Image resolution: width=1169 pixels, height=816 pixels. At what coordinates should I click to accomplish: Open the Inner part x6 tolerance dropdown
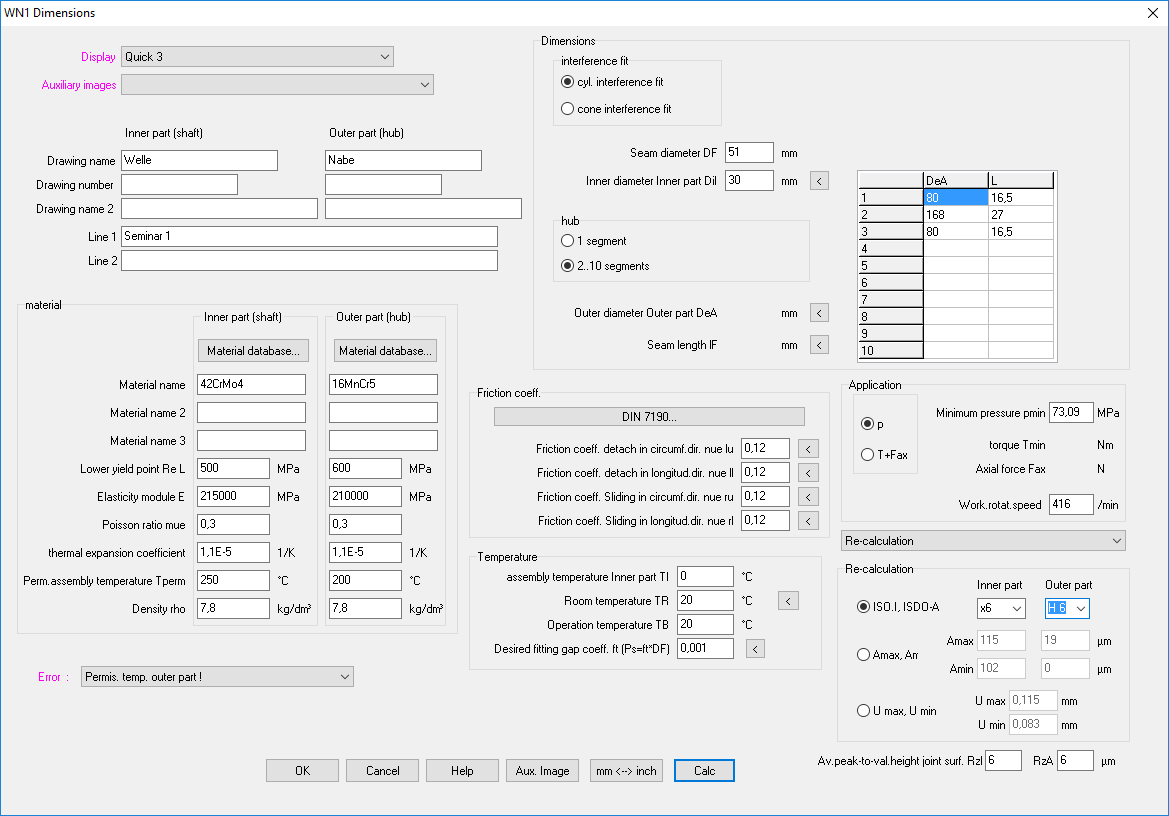[x=1001, y=608]
